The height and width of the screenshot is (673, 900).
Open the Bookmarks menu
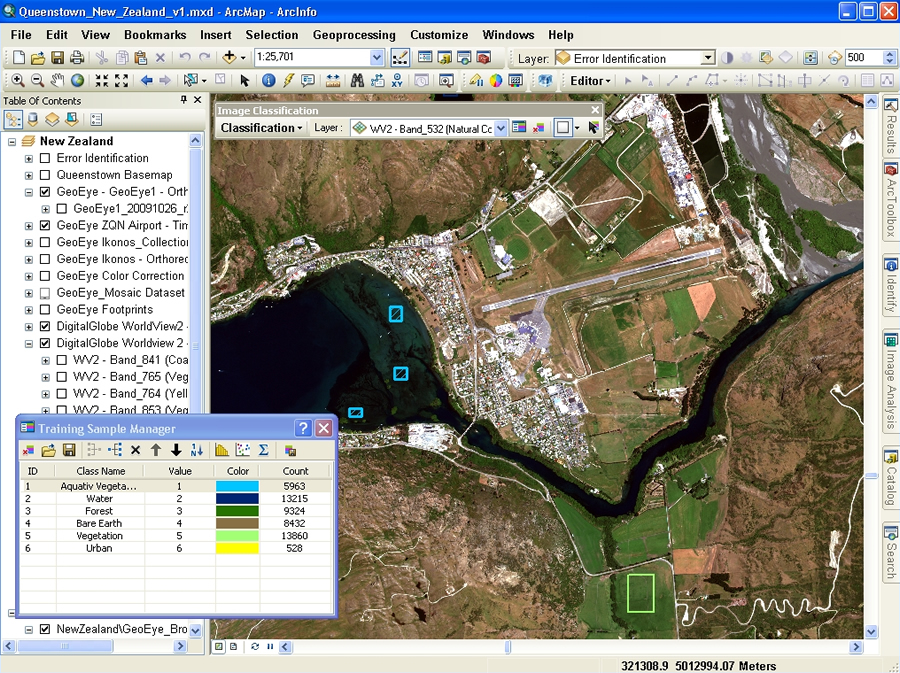click(x=155, y=35)
